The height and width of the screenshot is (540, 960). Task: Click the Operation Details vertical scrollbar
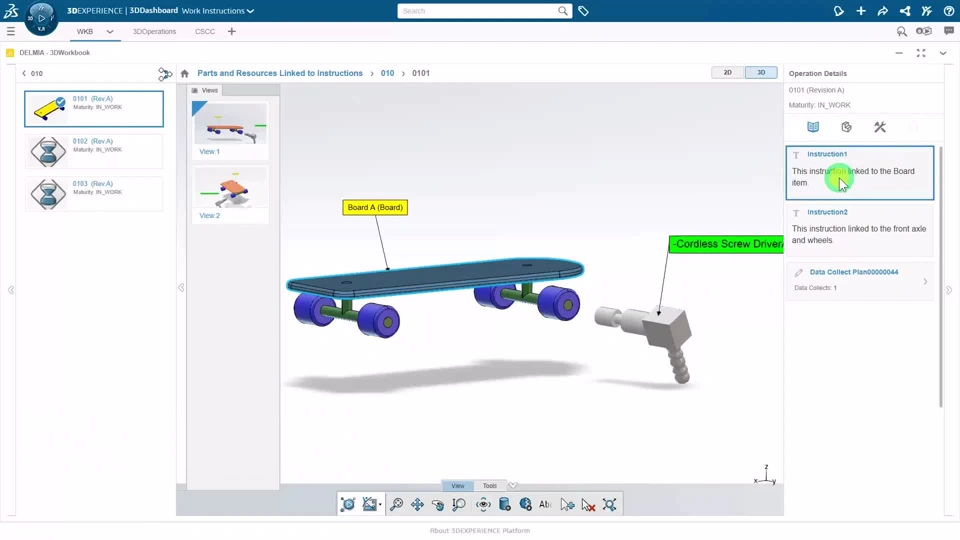[941, 276]
